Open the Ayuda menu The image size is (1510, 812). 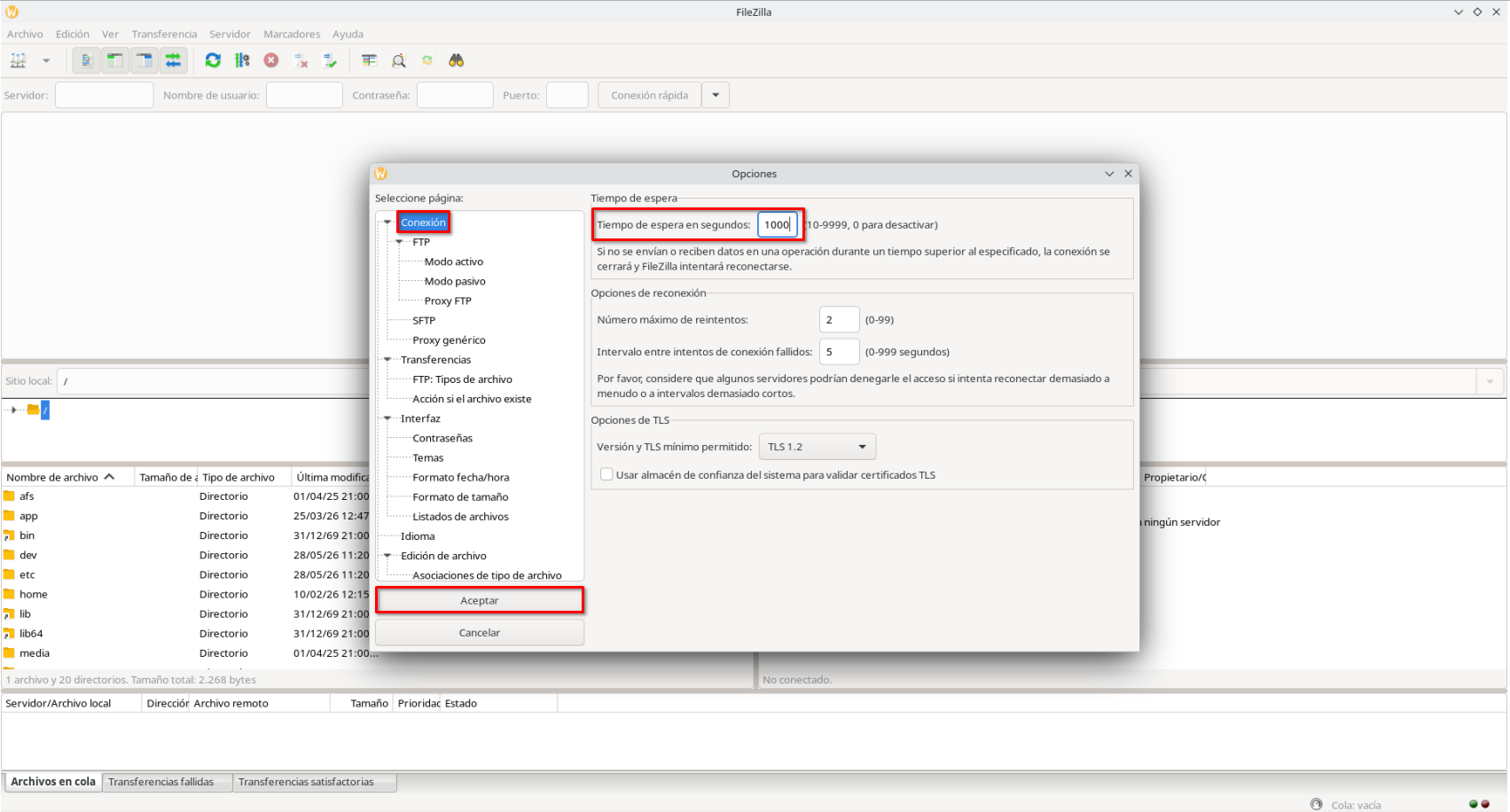[x=348, y=35]
